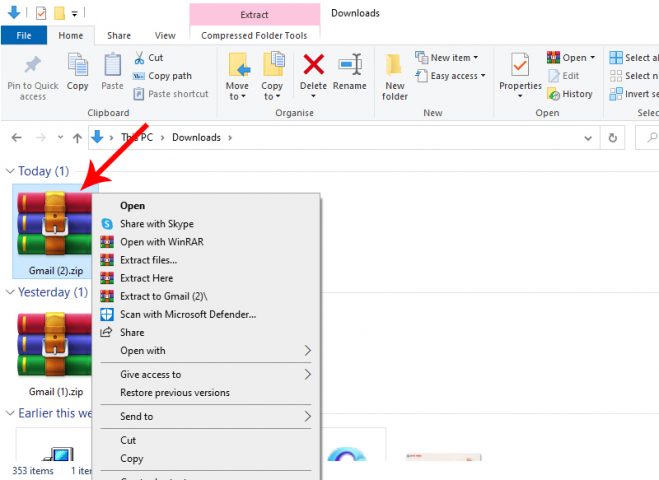
Task: Select the Gmail (2).zip file
Action: click(x=54, y=232)
